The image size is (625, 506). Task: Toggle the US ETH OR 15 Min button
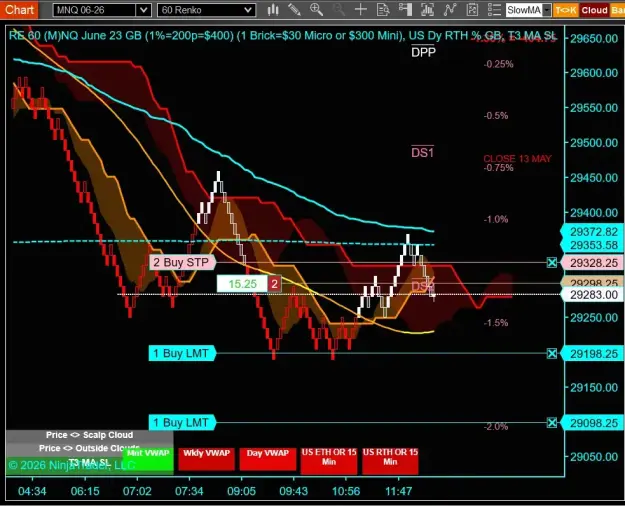click(x=329, y=461)
